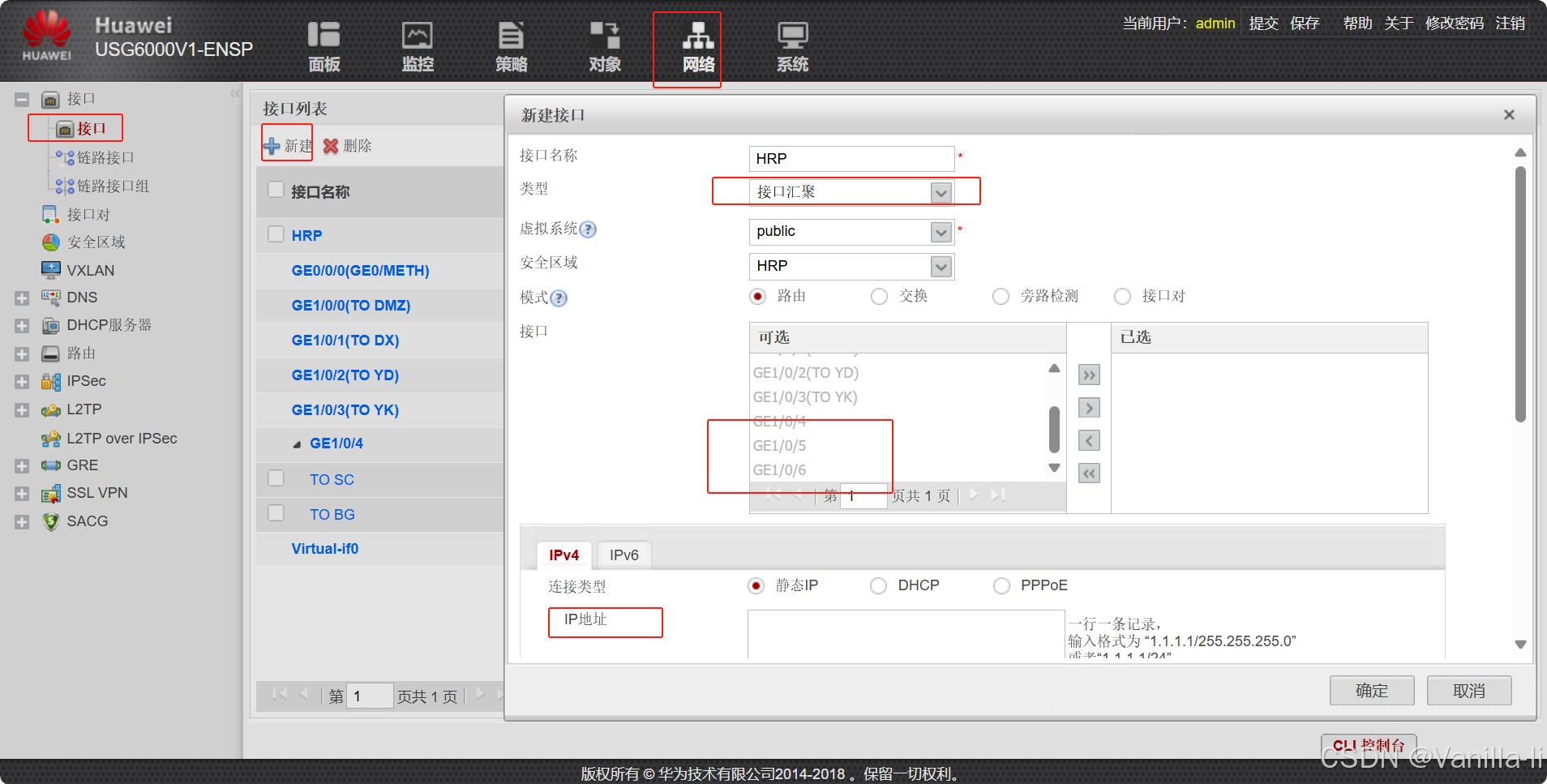Open 接口对 in the sidebar

coord(88,214)
